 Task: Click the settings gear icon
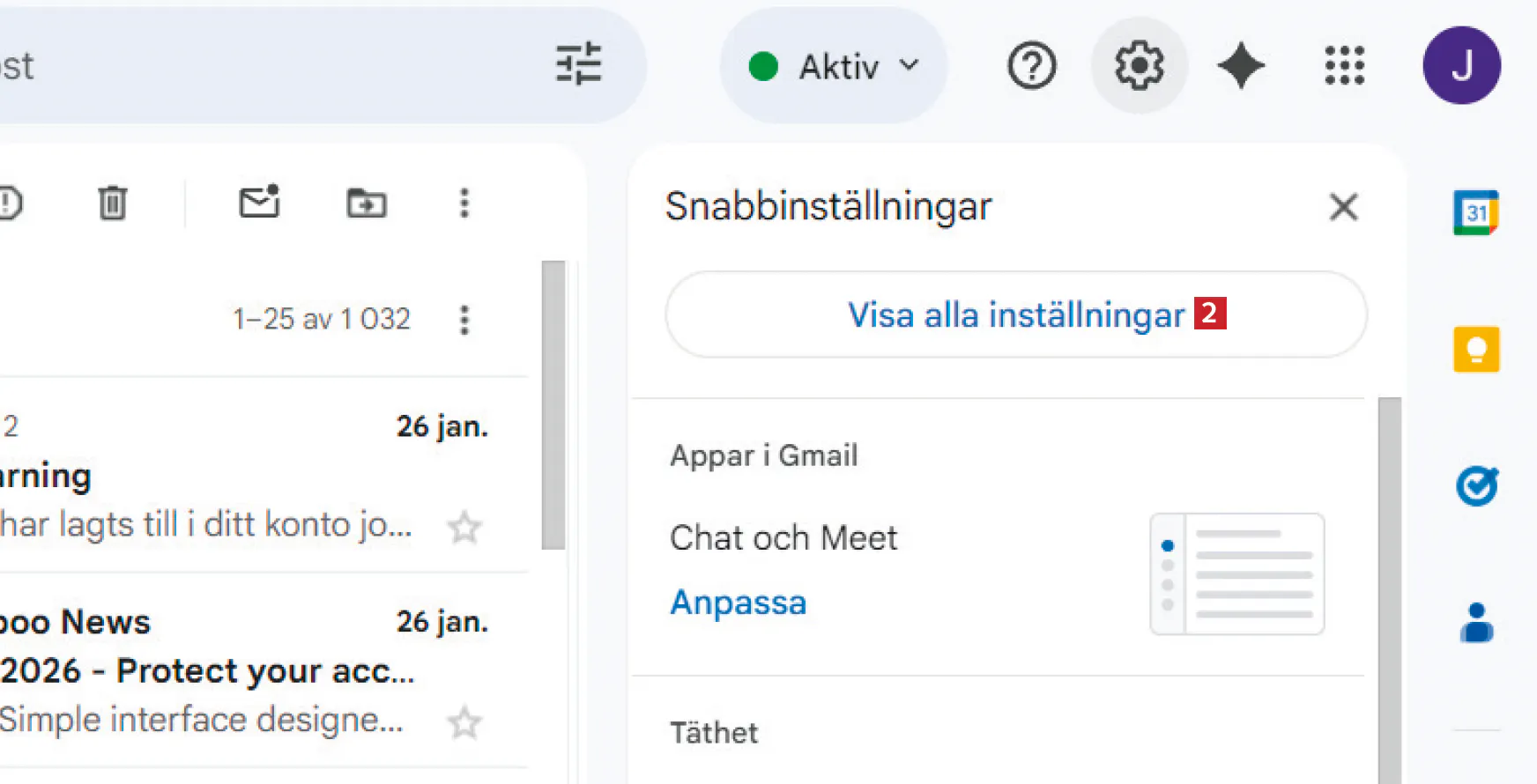(x=1139, y=66)
